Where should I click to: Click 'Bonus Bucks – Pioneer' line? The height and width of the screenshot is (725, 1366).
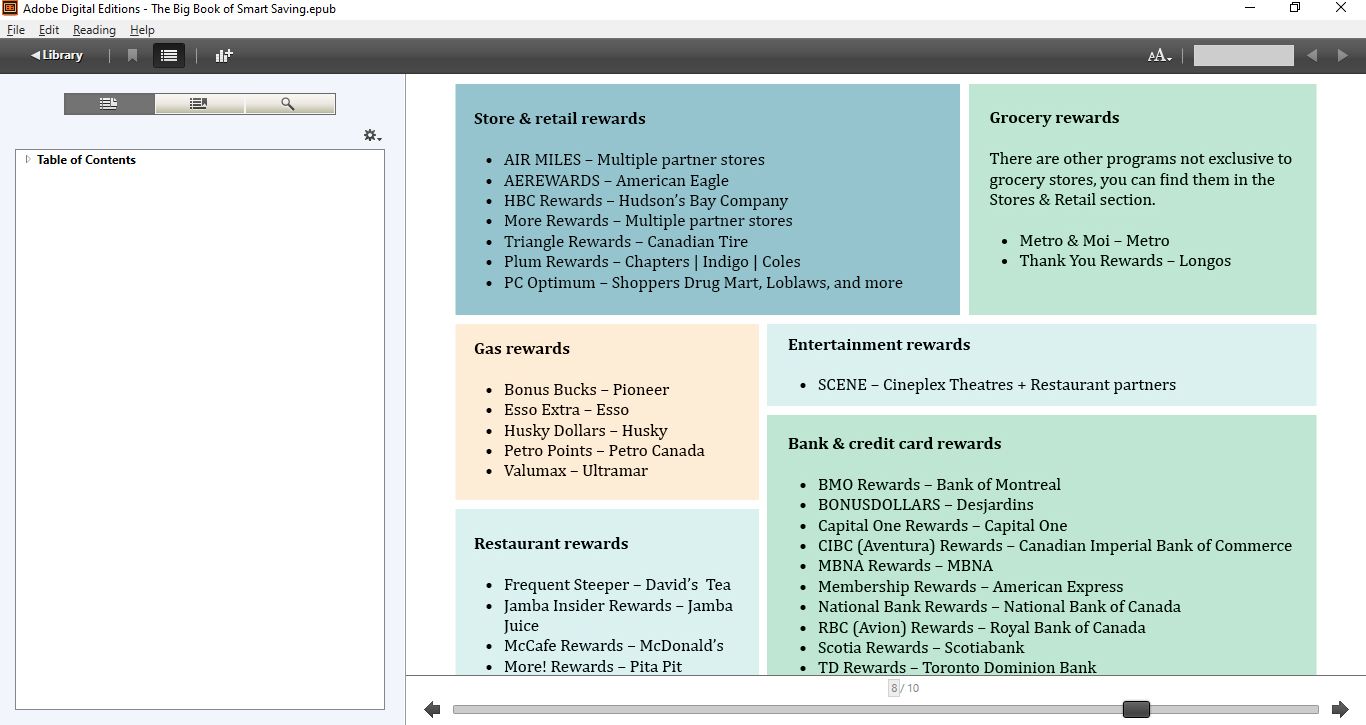(586, 390)
